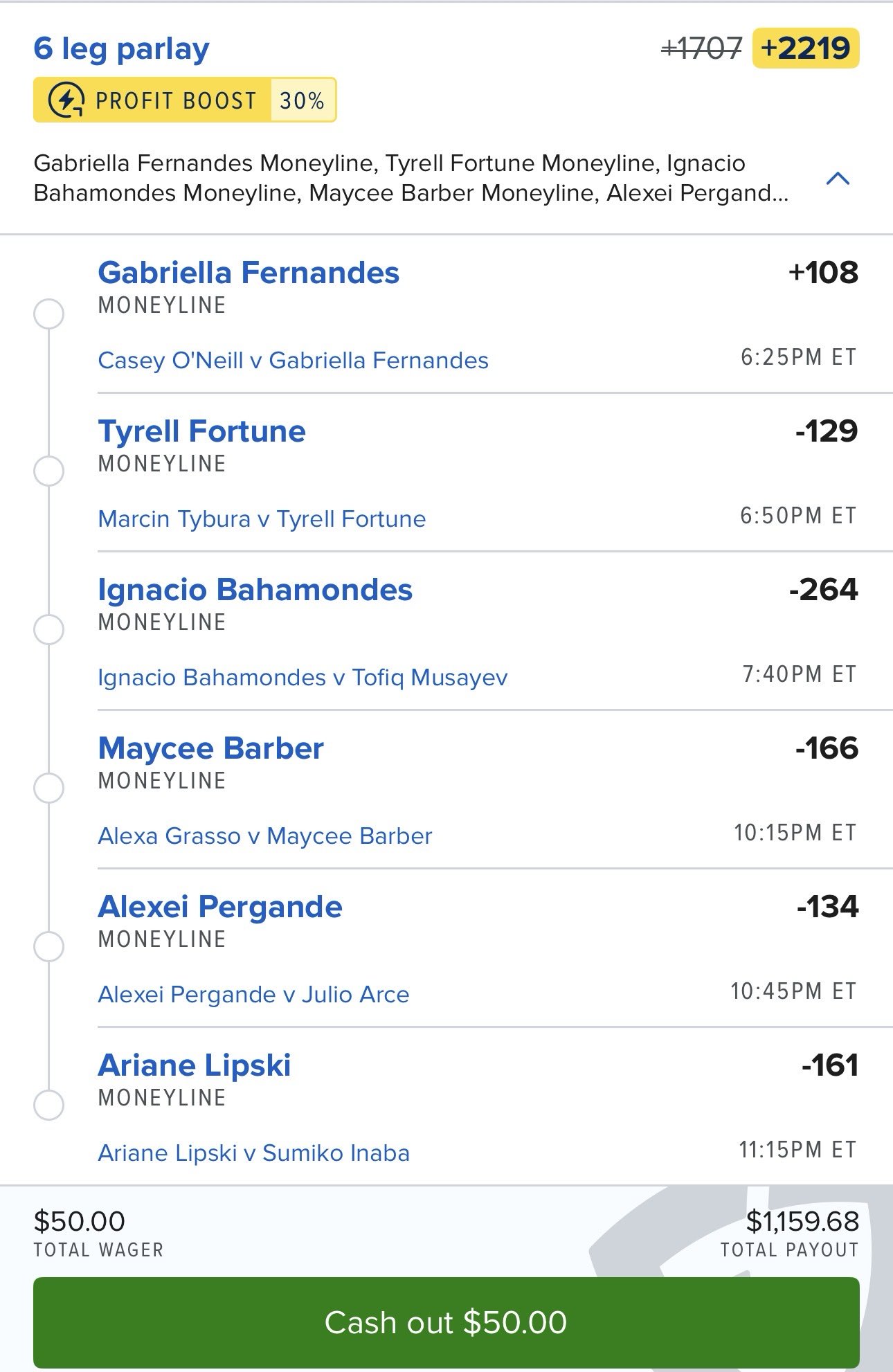
Task: Click status circle for Gabriella Fernandes leg
Action: pyautogui.click(x=48, y=314)
